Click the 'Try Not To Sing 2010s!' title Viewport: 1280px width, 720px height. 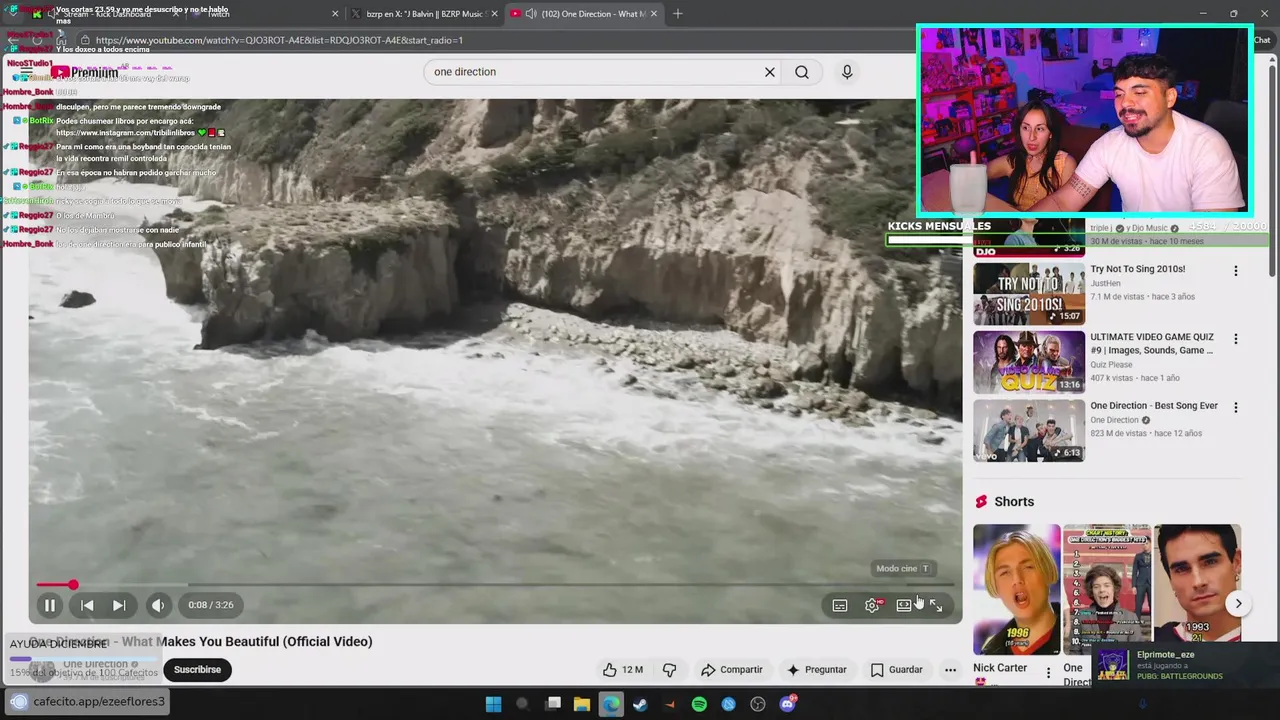pyautogui.click(x=1138, y=269)
